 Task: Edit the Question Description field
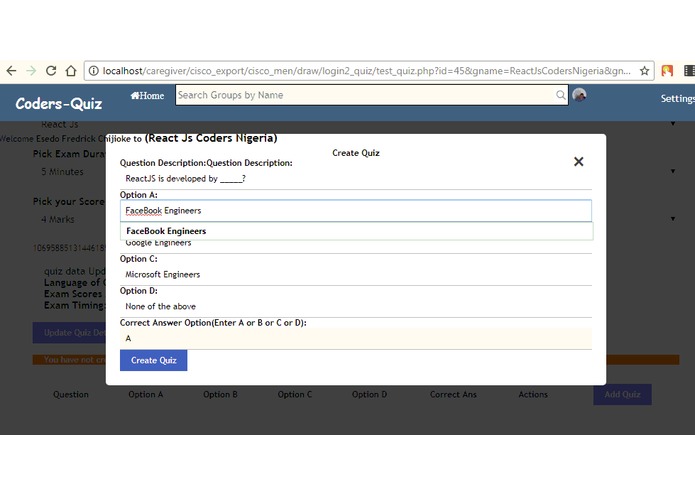click(x=355, y=179)
